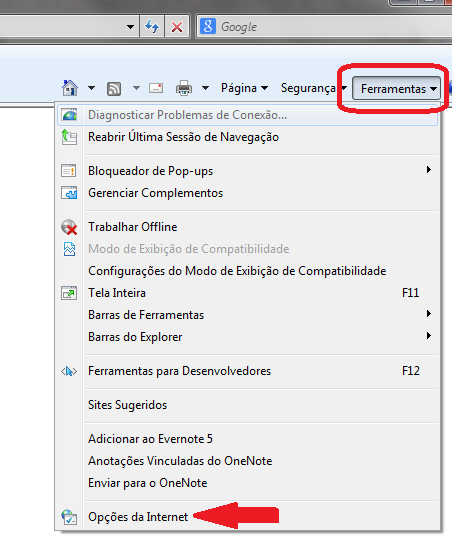Viewport: 452px width, 543px height.
Task: Open the address bar history dropdown
Action: 130,26
